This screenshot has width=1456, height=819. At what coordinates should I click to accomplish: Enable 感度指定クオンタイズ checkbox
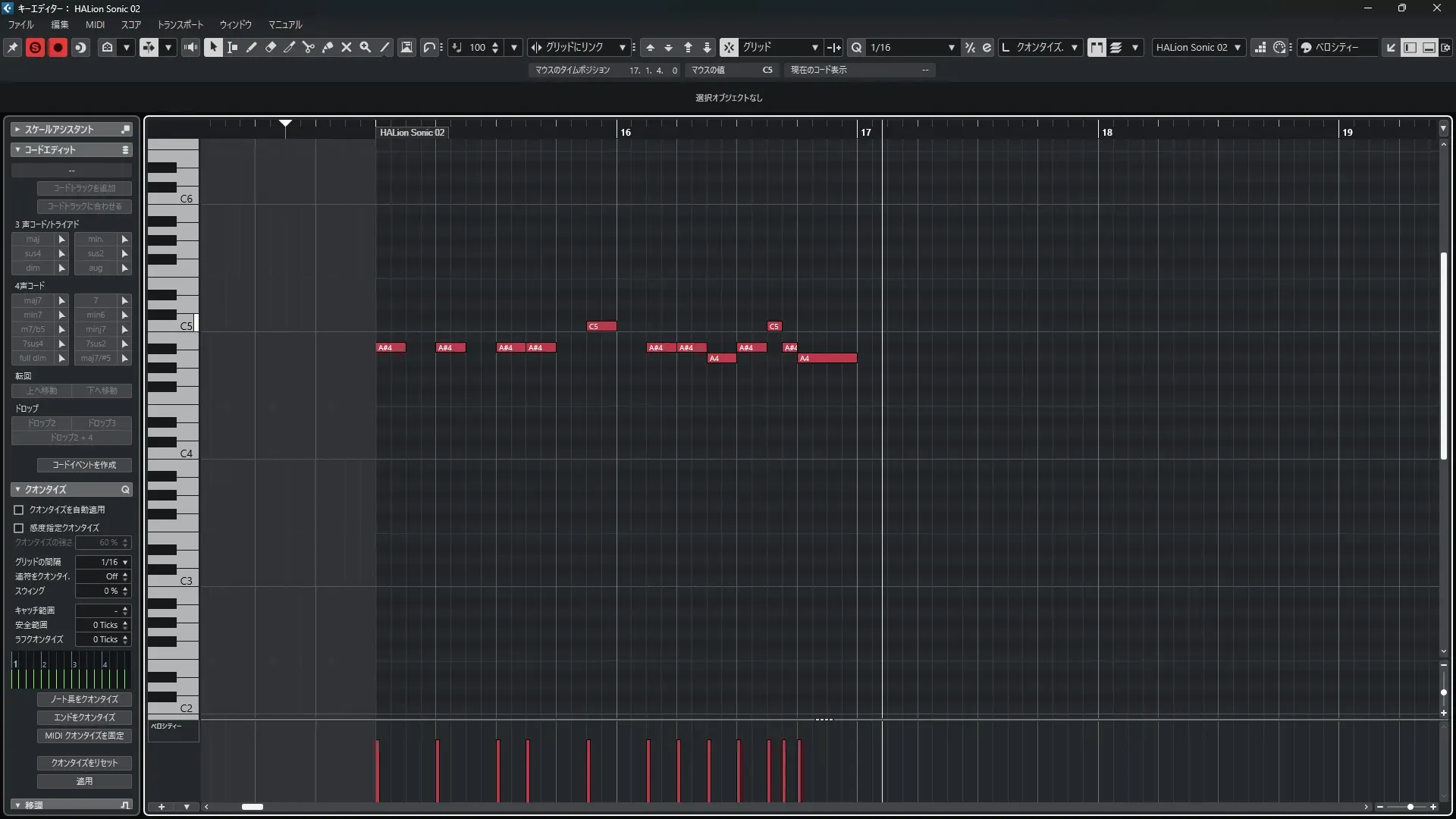[x=19, y=528]
